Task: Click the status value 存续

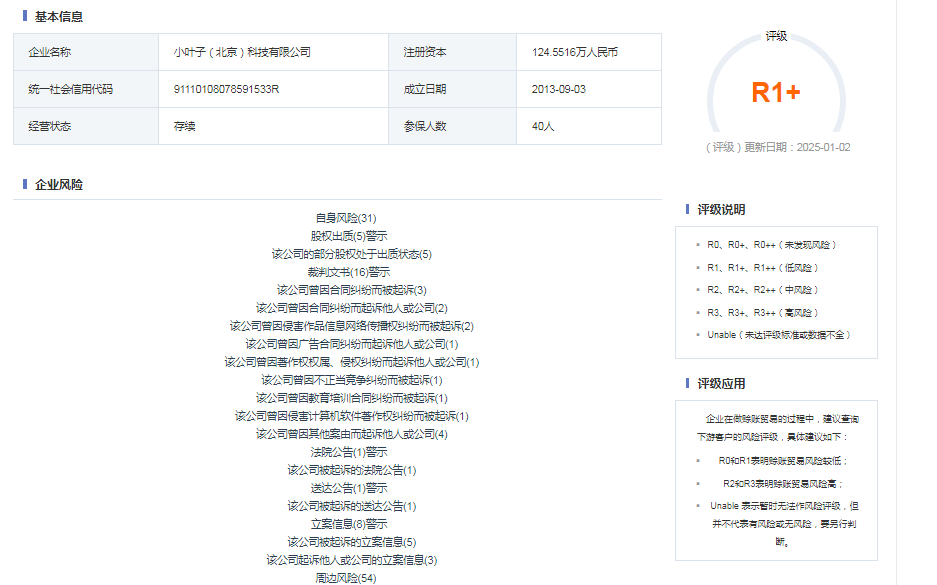Action: [185, 126]
